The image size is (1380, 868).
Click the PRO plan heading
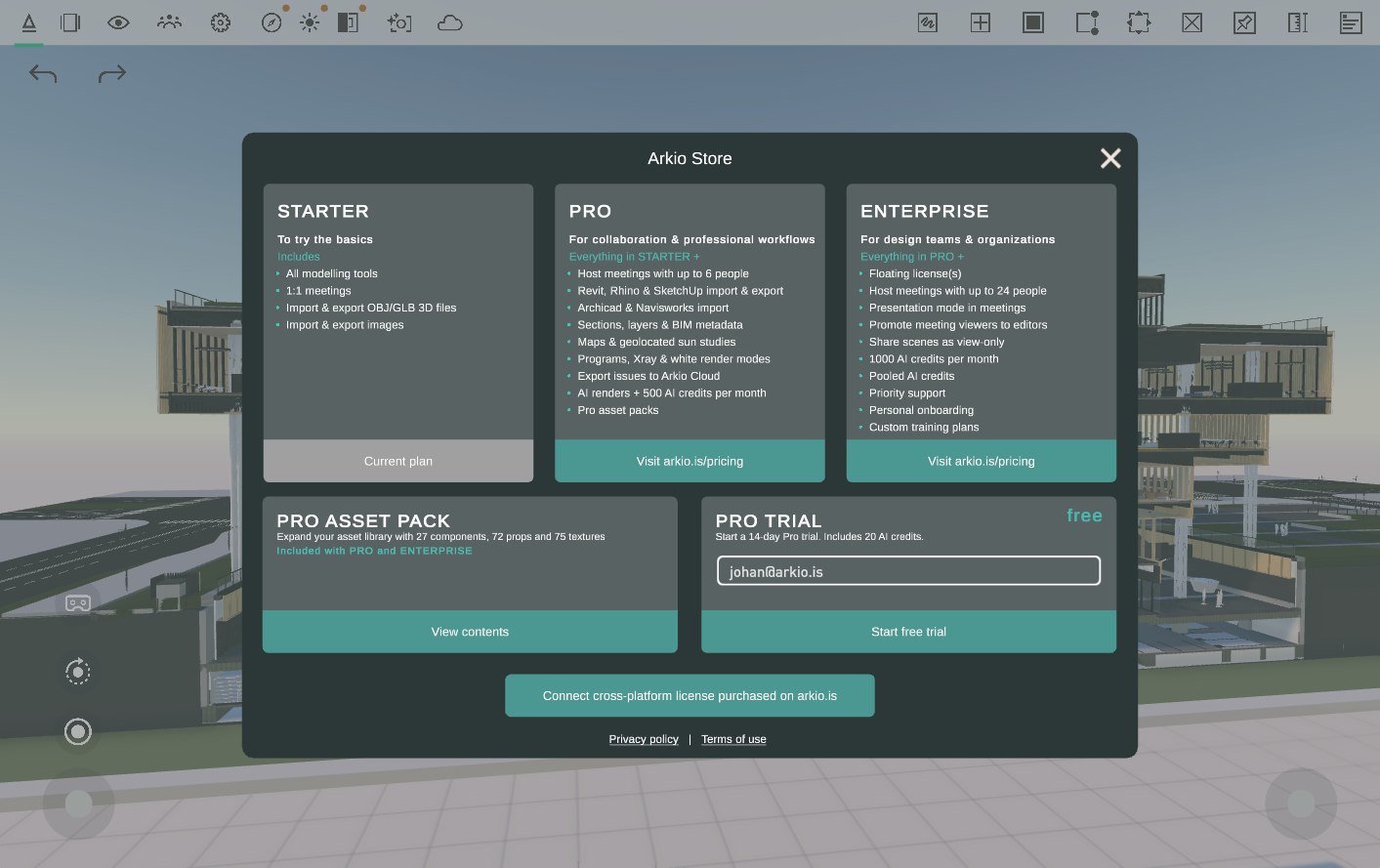(590, 211)
